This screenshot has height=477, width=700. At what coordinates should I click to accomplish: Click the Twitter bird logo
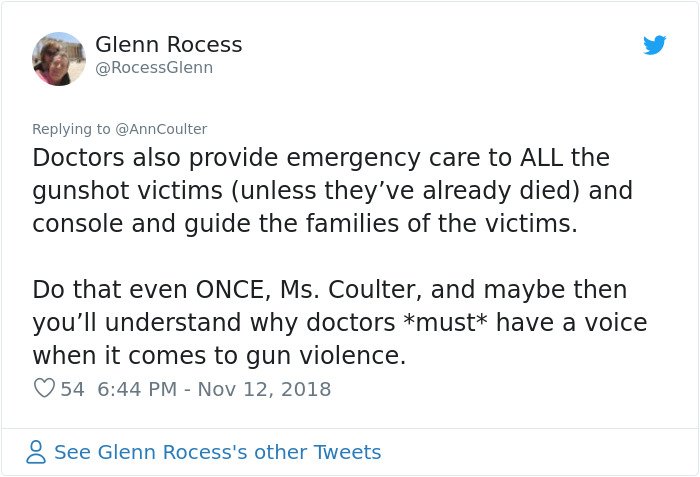tap(655, 45)
